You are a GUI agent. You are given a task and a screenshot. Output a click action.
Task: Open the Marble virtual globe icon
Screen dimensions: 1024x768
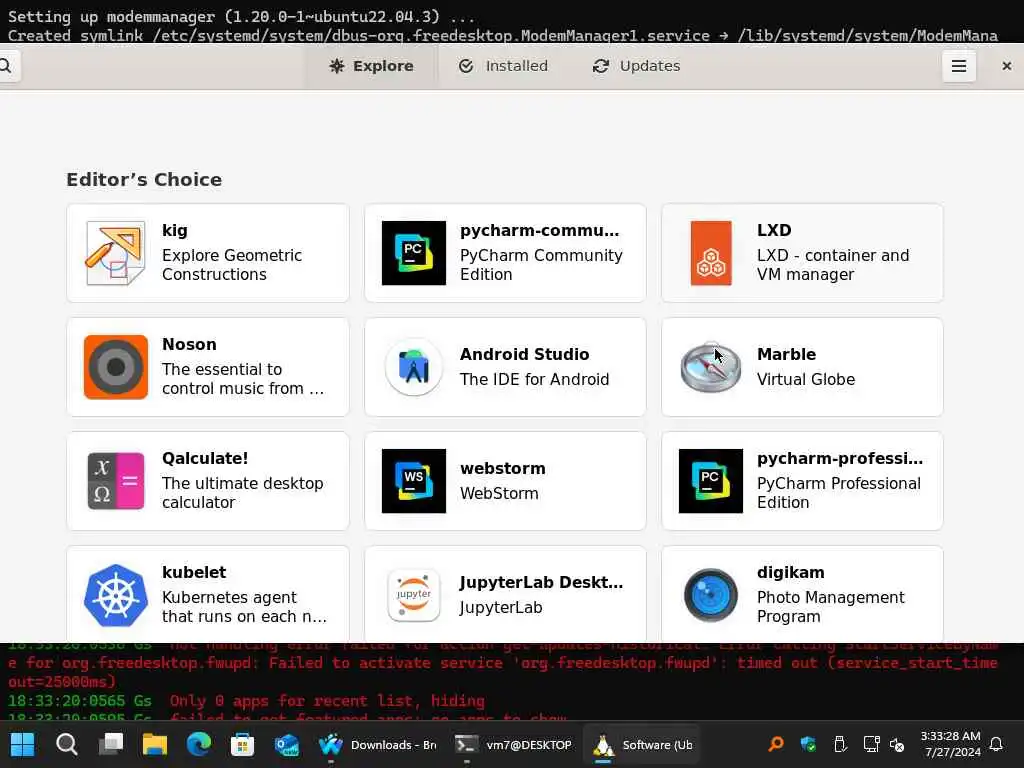click(711, 367)
